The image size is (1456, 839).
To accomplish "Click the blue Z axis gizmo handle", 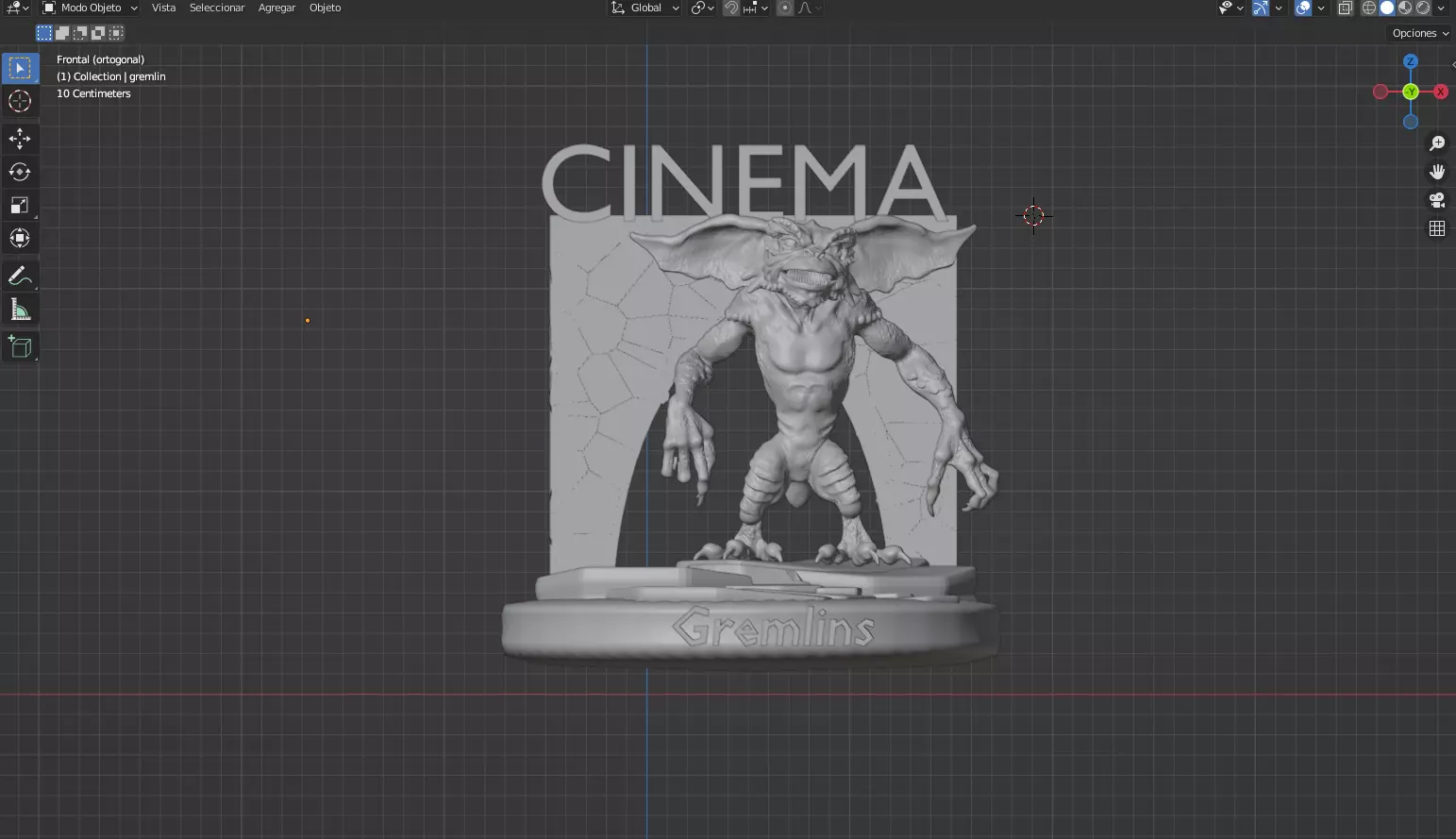I will pos(1411,61).
